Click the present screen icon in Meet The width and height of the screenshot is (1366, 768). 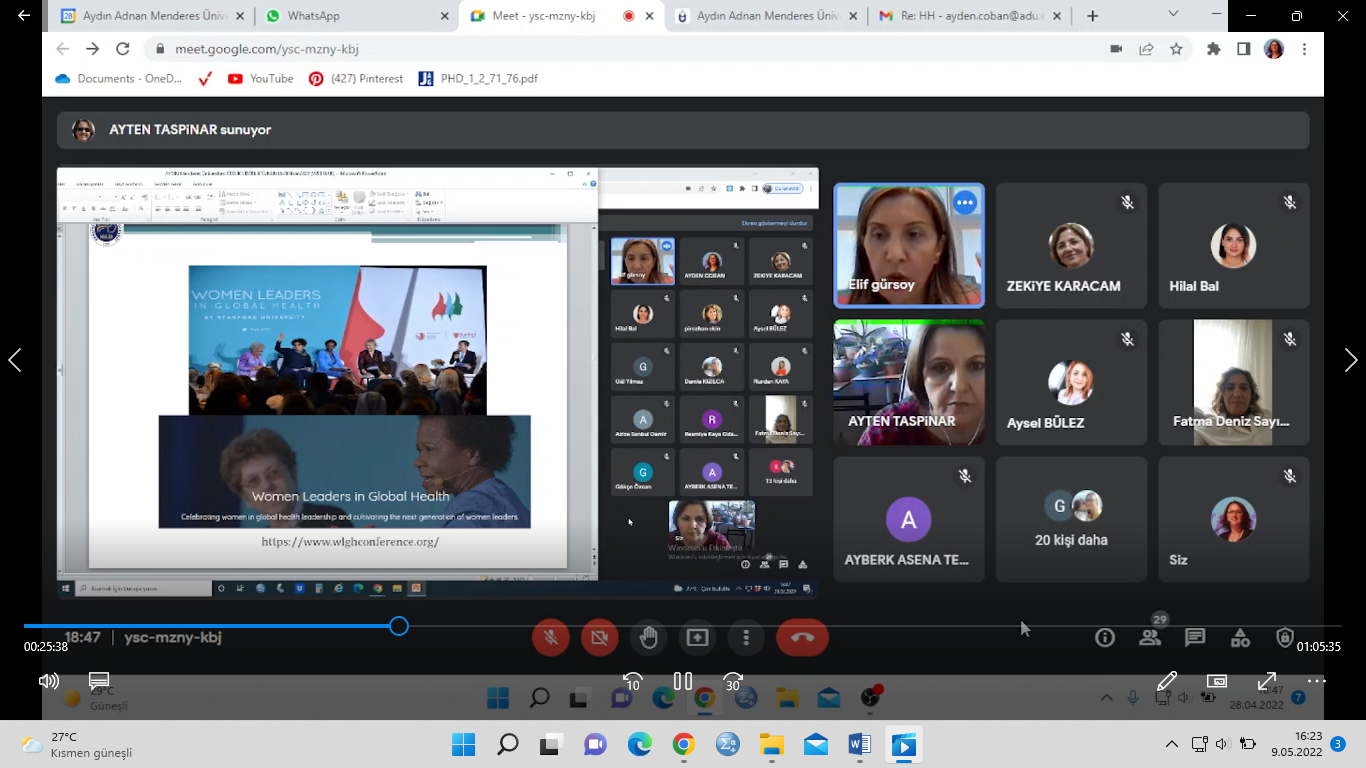[x=697, y=637]
